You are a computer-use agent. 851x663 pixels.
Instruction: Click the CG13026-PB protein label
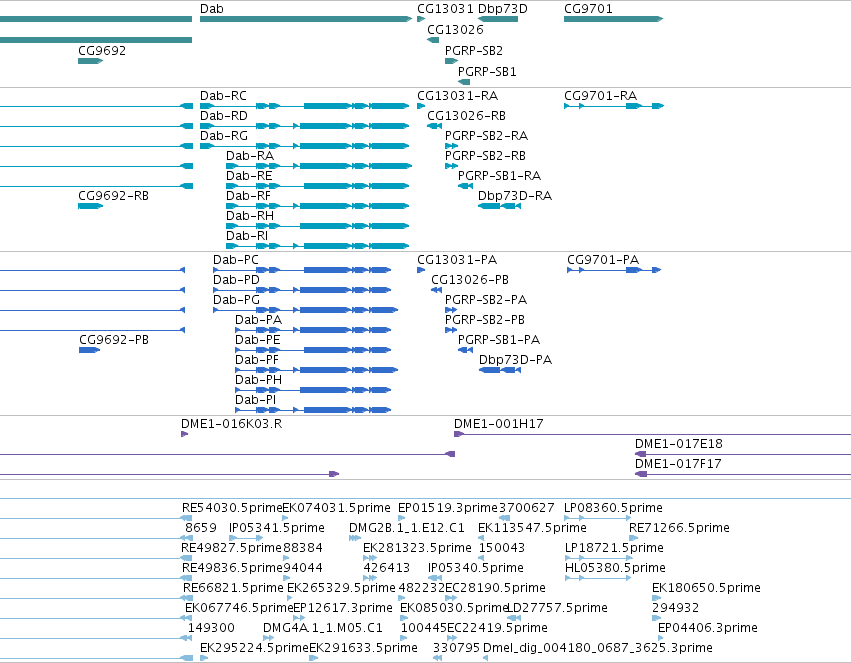470,280
